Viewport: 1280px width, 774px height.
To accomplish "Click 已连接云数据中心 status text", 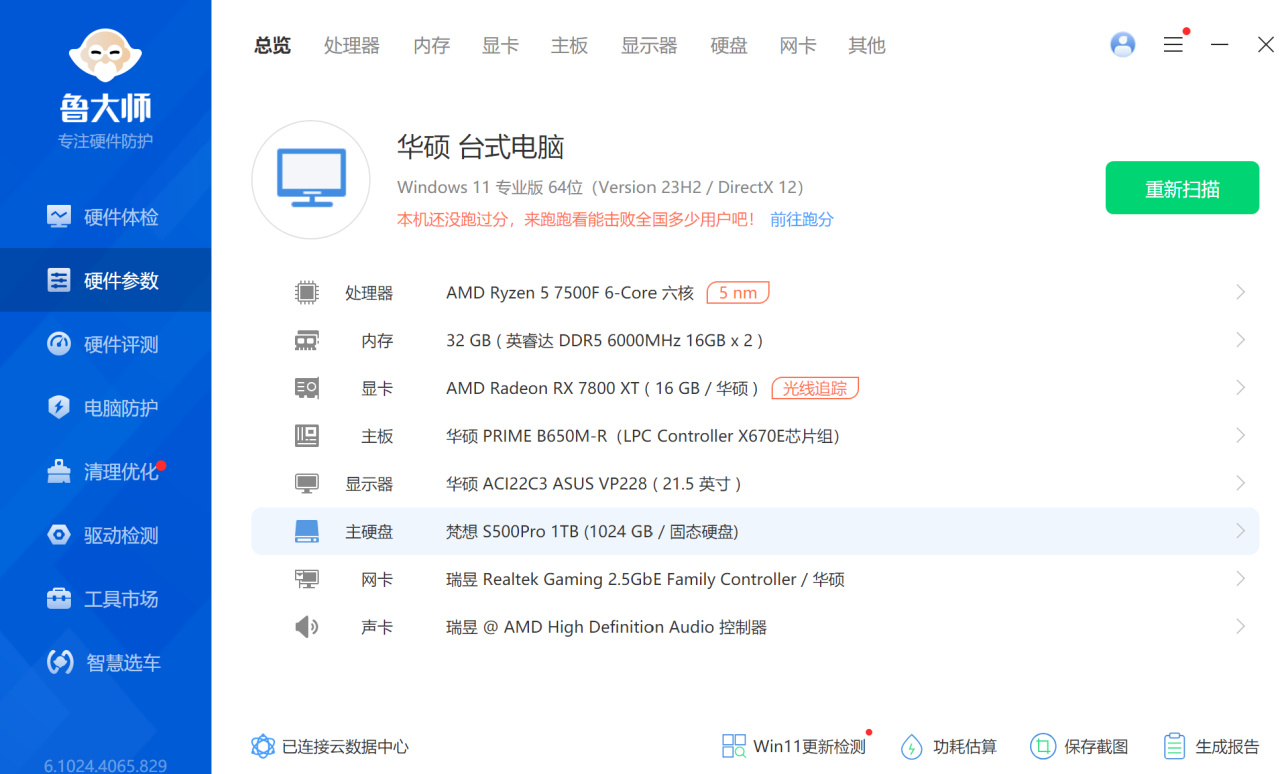I will click(x=345, y=746).
